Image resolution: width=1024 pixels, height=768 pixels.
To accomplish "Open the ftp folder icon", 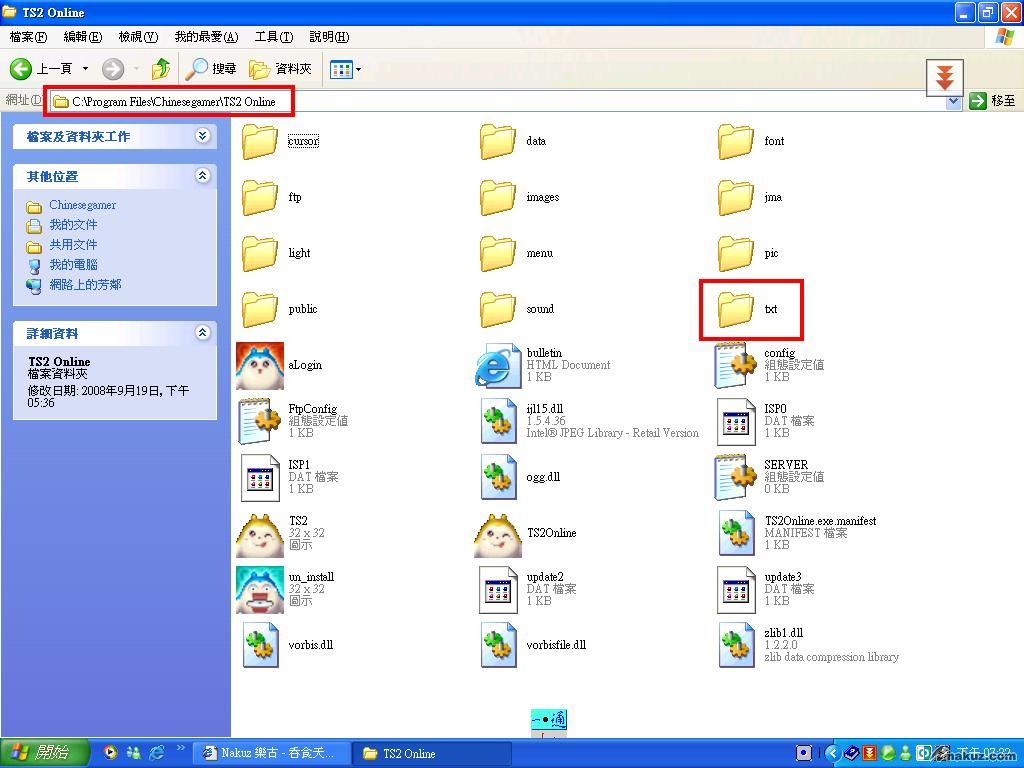I will [x=260, y=197].
